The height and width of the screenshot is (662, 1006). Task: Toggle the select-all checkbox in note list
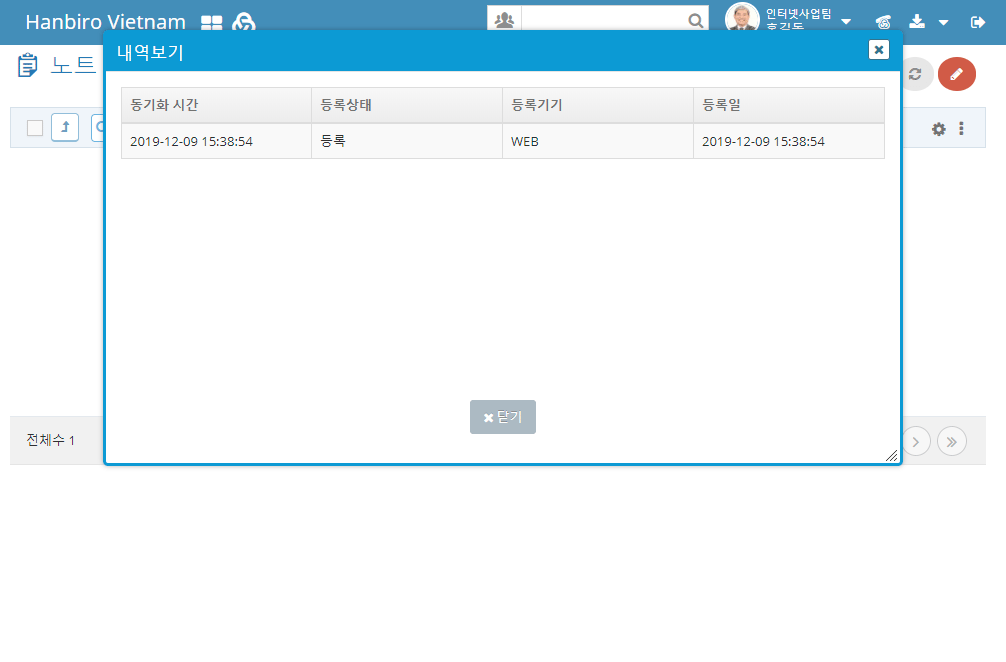[35, 128]
